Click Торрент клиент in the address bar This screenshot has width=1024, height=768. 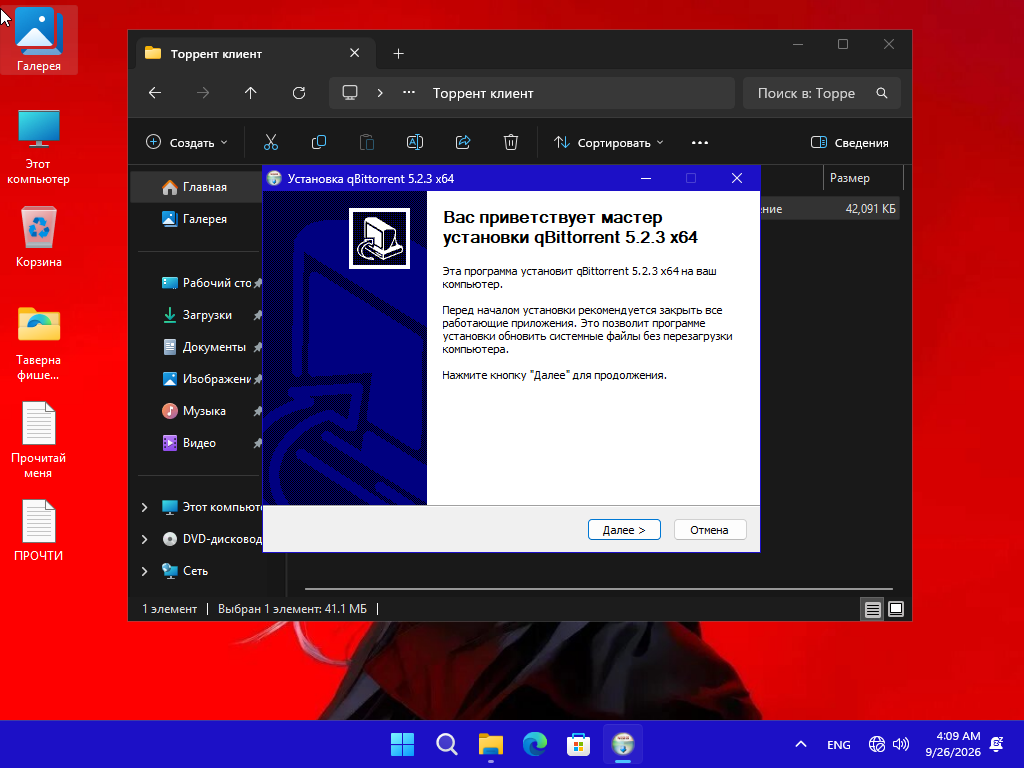pyautogui.click(x=483, y=93)
